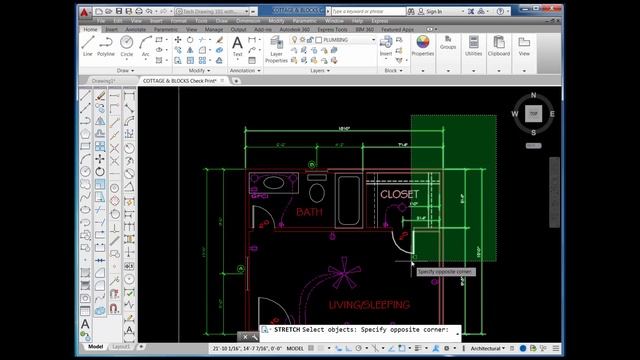Screen dimensions: 640x360
Task: Toggle polar tracking in the status bar
Action: click(x=358, y=348)
